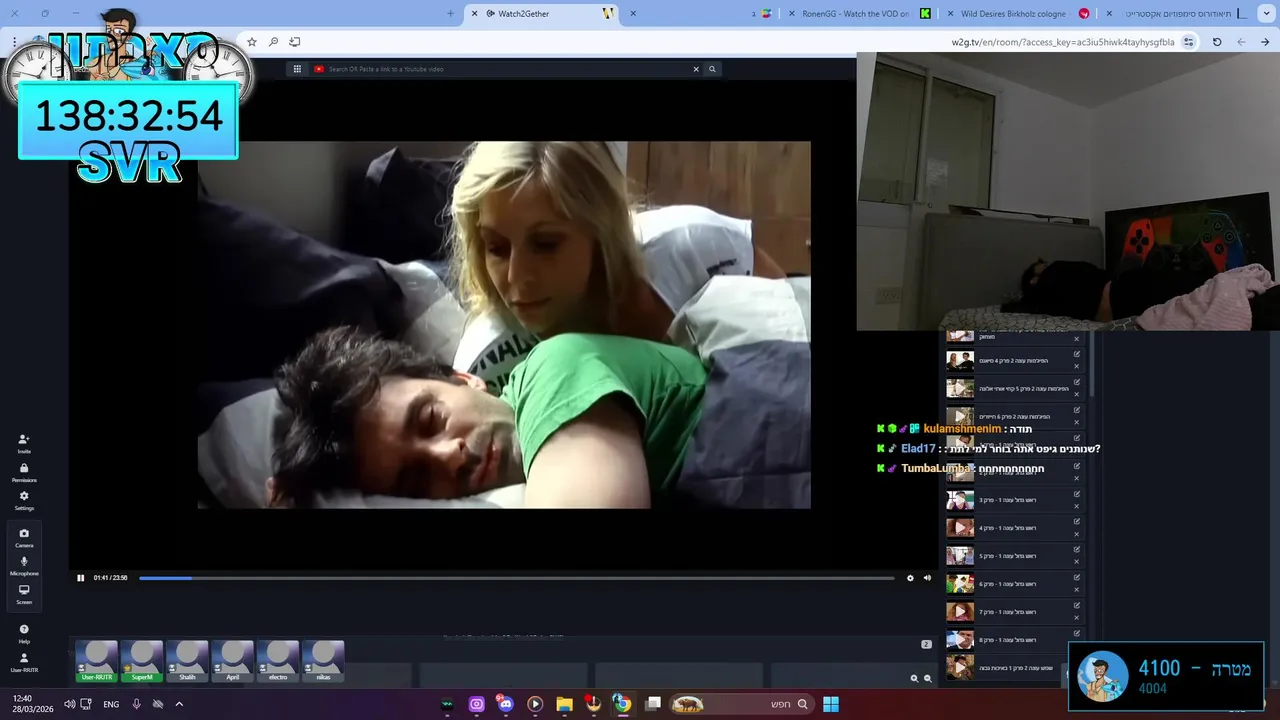Screen dimensions: 1280x720
Task: Play playlist item 'ראשו גדול עונה 1 - פרק 4'
Action: tap(1013, 528)
